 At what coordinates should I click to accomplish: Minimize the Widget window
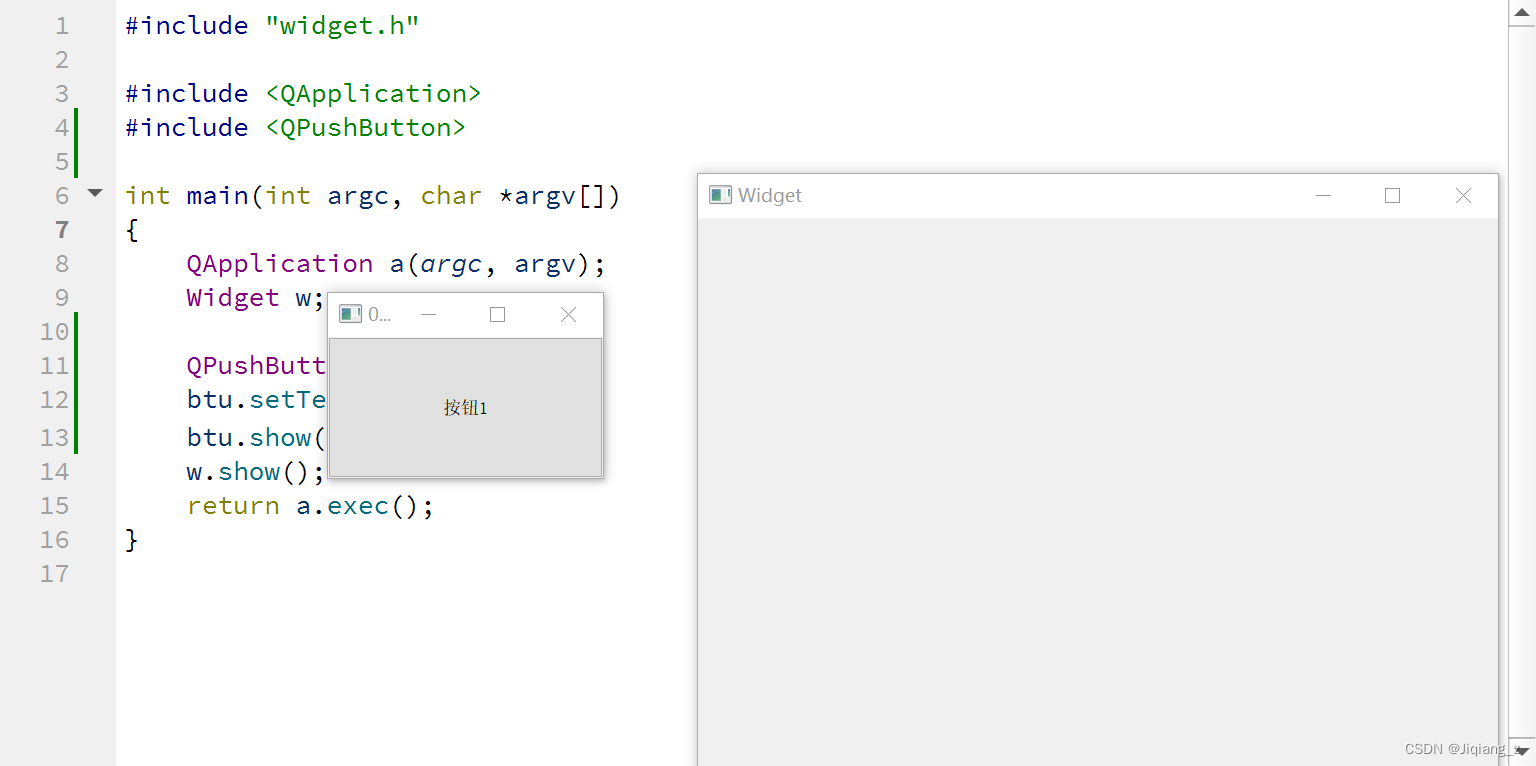point(1323,196)
